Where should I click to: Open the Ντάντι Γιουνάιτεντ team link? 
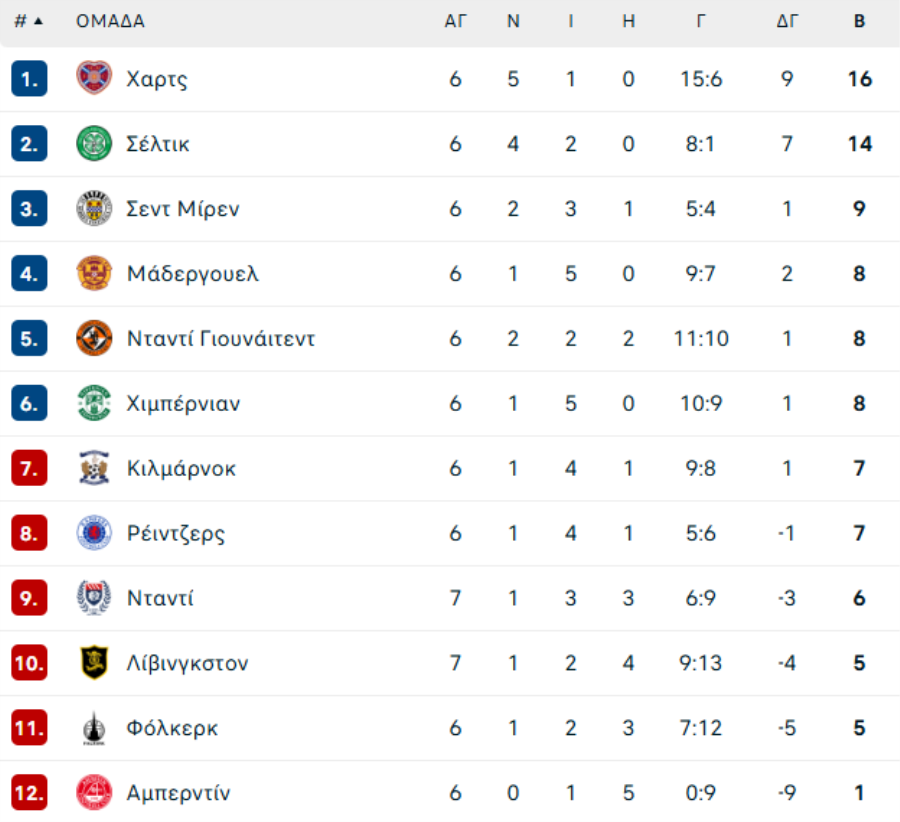(x=221, y=338)
